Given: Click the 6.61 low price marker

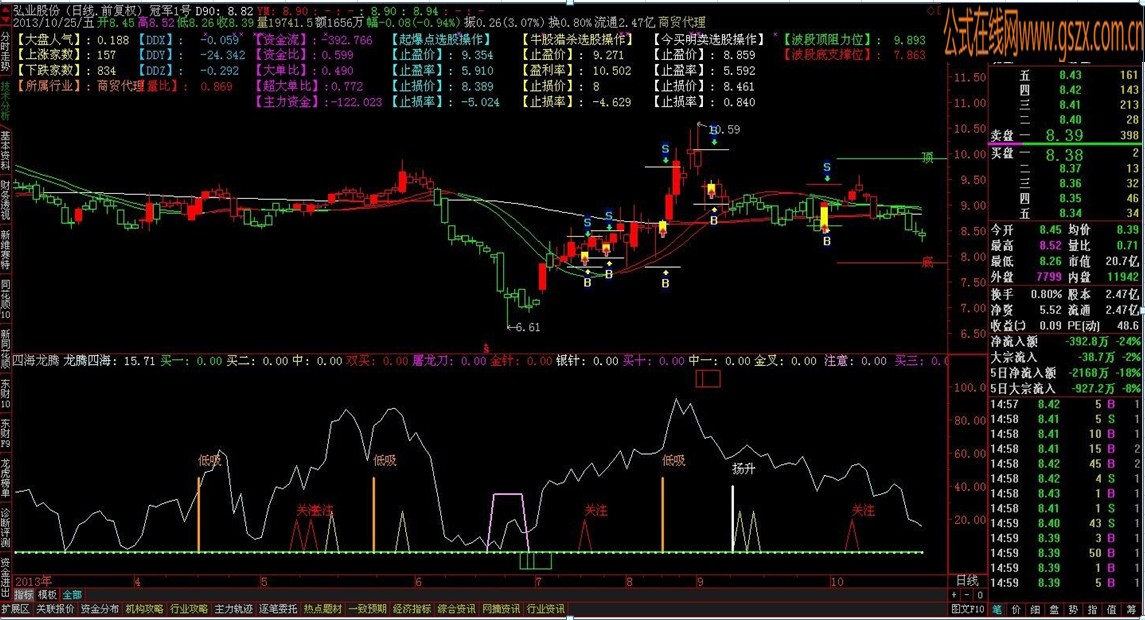Looking at the screenshot, I should click(x=526, y=327).
